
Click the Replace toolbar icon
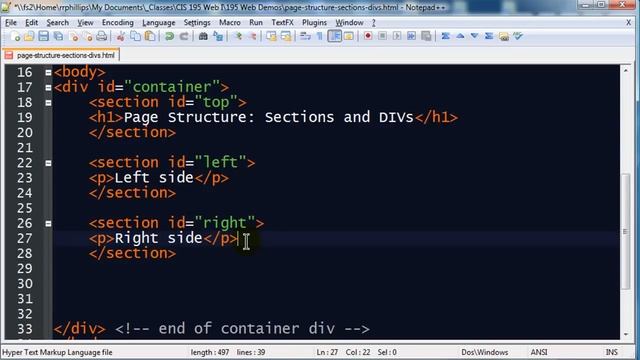(218, 37)
